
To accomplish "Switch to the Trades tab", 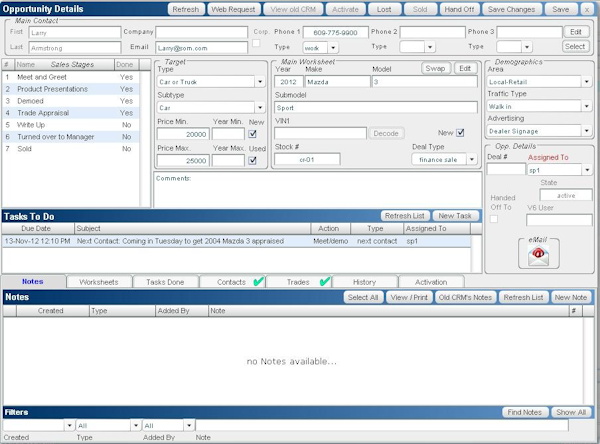I will [x=298, y=282].
